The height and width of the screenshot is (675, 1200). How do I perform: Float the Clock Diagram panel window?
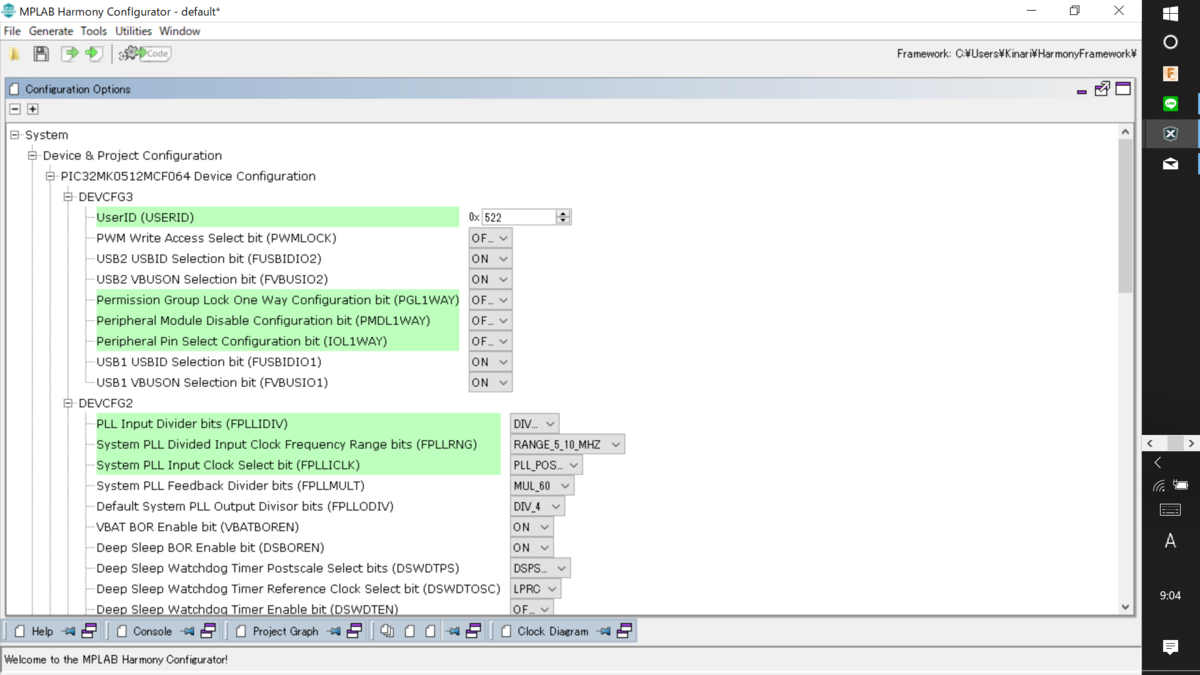pos(624,631)
